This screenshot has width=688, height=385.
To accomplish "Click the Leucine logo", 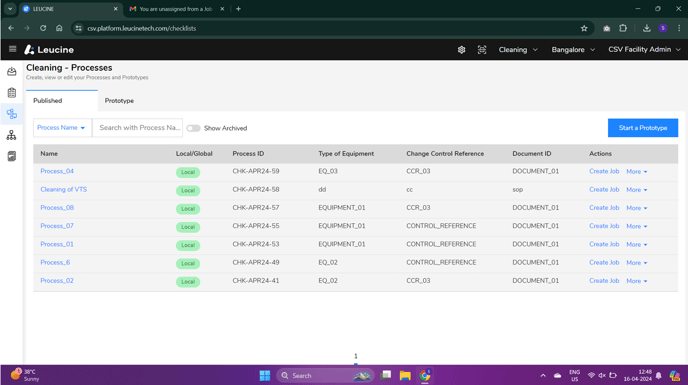I will point(49,50).
